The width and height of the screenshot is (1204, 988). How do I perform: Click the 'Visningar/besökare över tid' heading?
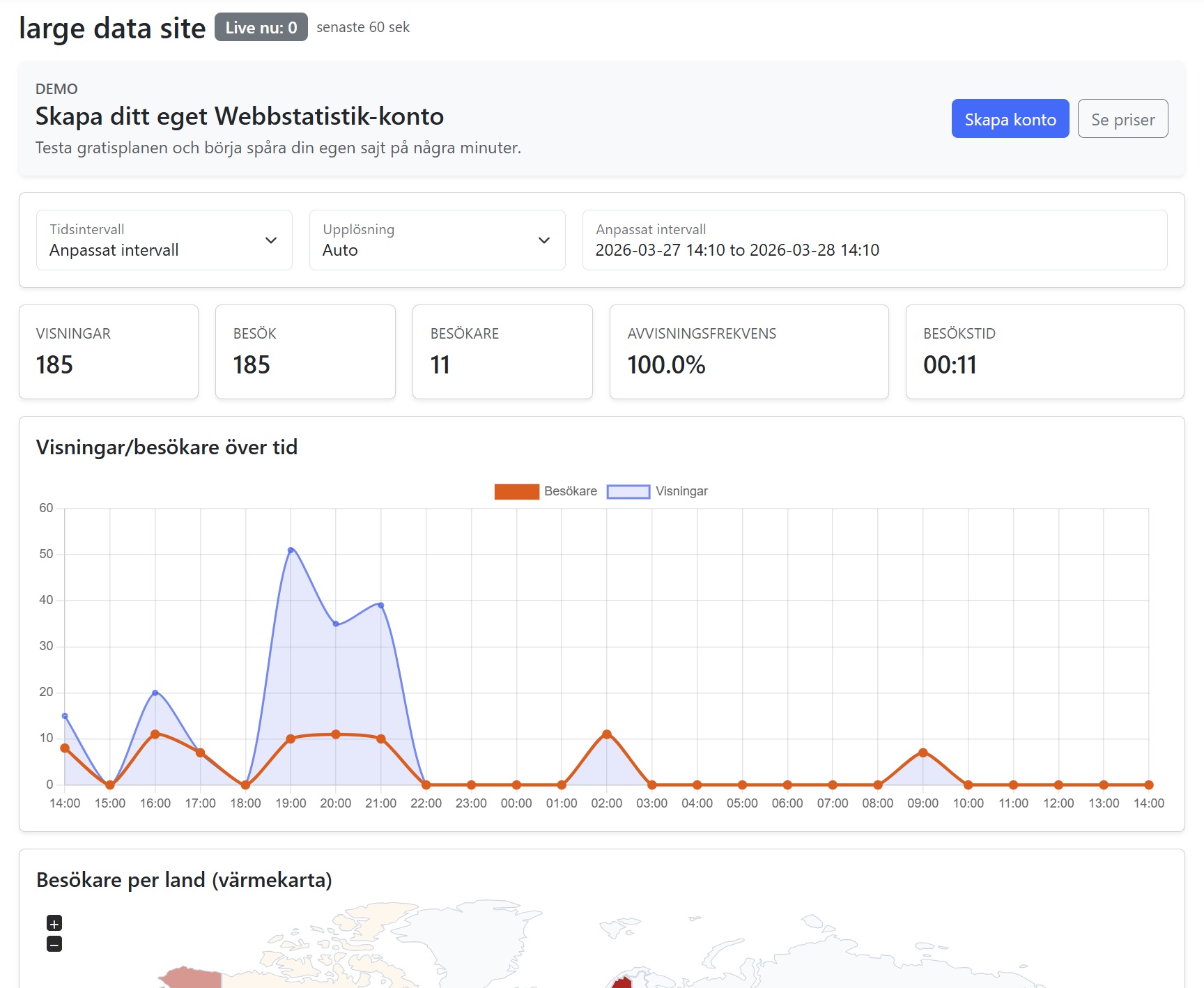tap(167, 447)
